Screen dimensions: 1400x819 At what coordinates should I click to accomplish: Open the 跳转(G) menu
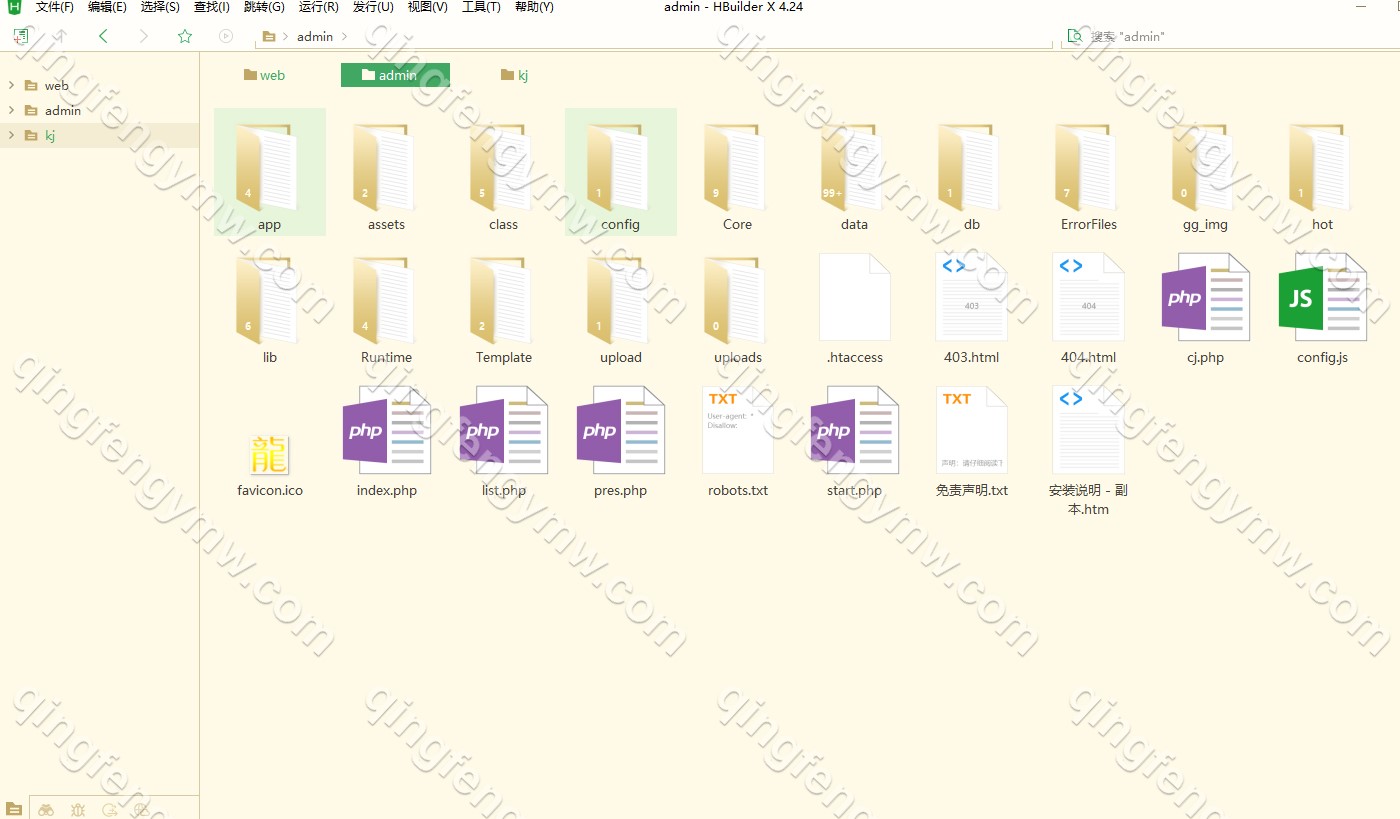(x=264, y=7)
